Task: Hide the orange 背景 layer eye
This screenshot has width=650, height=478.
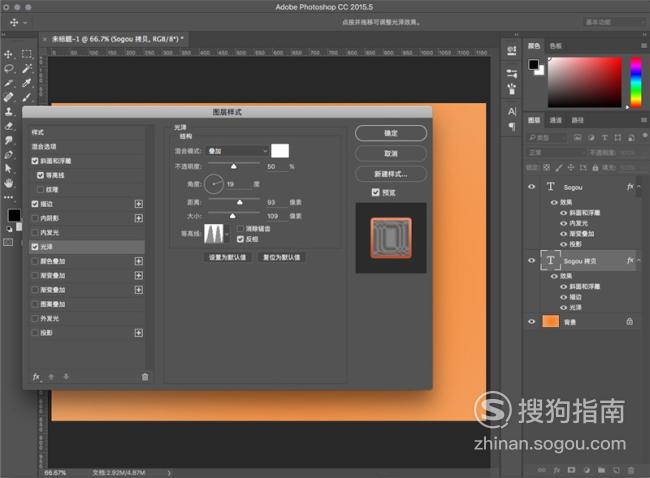Action: 531,322
